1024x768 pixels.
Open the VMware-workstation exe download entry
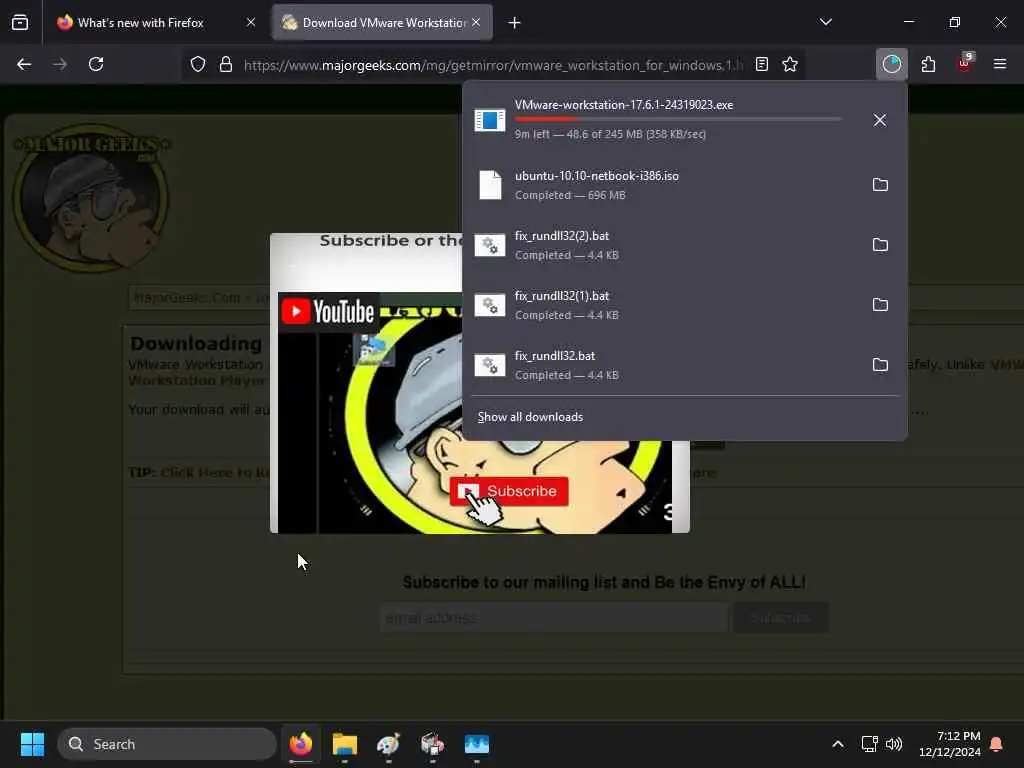[x=663, y=120]
